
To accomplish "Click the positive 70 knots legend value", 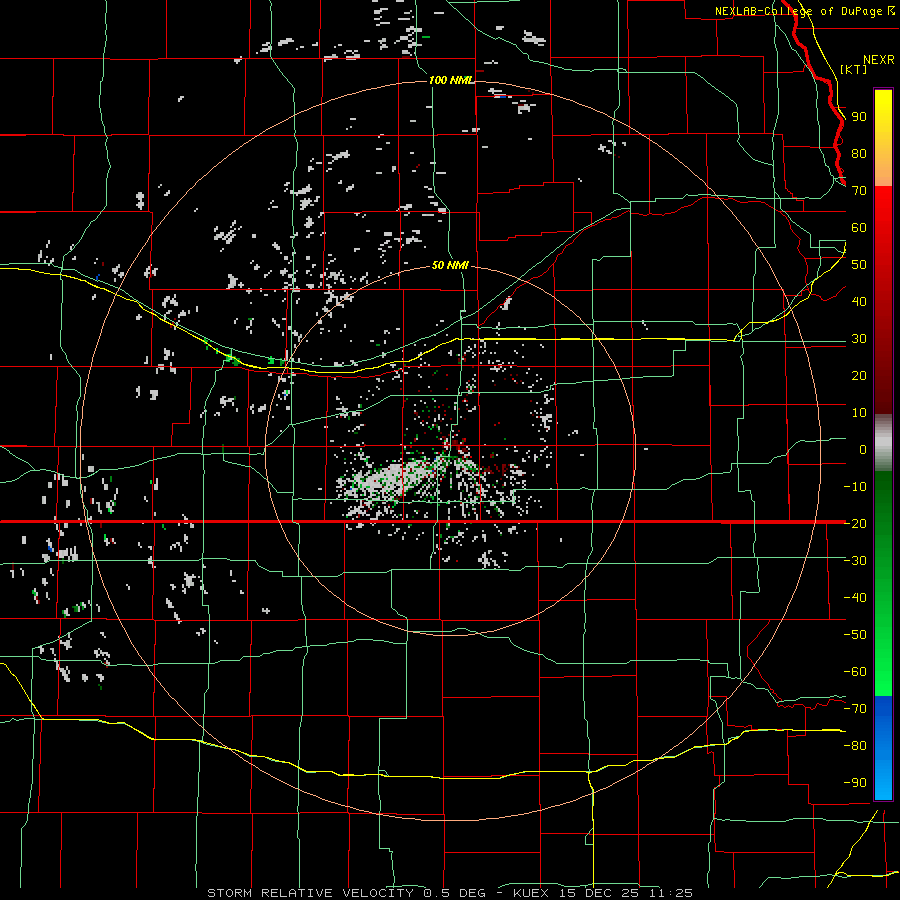I will [859, 191].
